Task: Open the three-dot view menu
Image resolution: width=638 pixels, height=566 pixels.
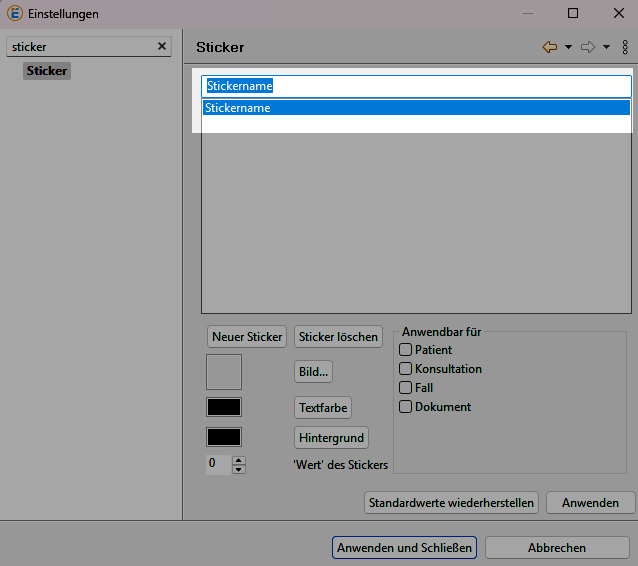Action: (x=625, y=47)
